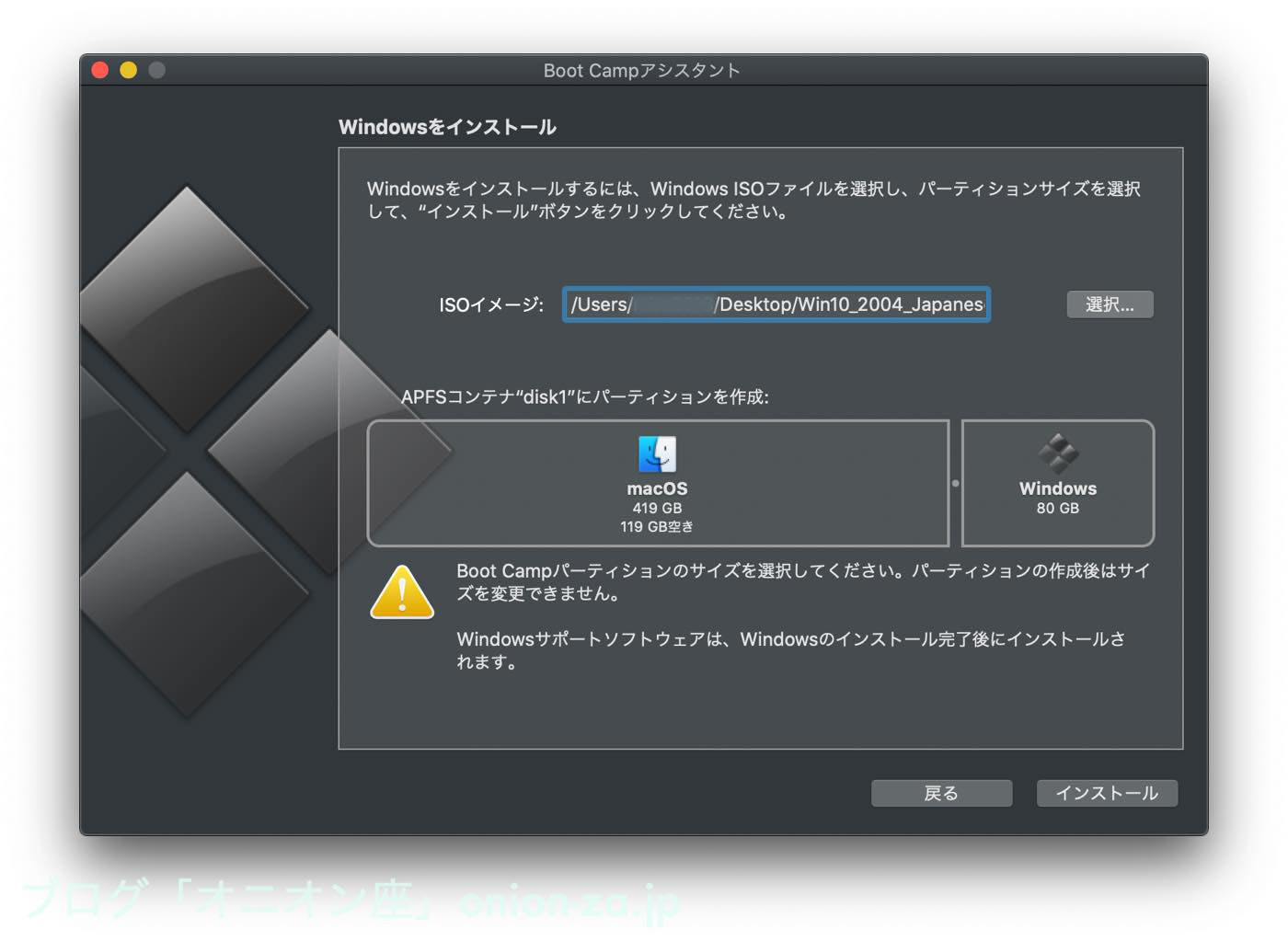
Task: Click the macOS Finder partition icon
Action: click(x=657, y=453)
